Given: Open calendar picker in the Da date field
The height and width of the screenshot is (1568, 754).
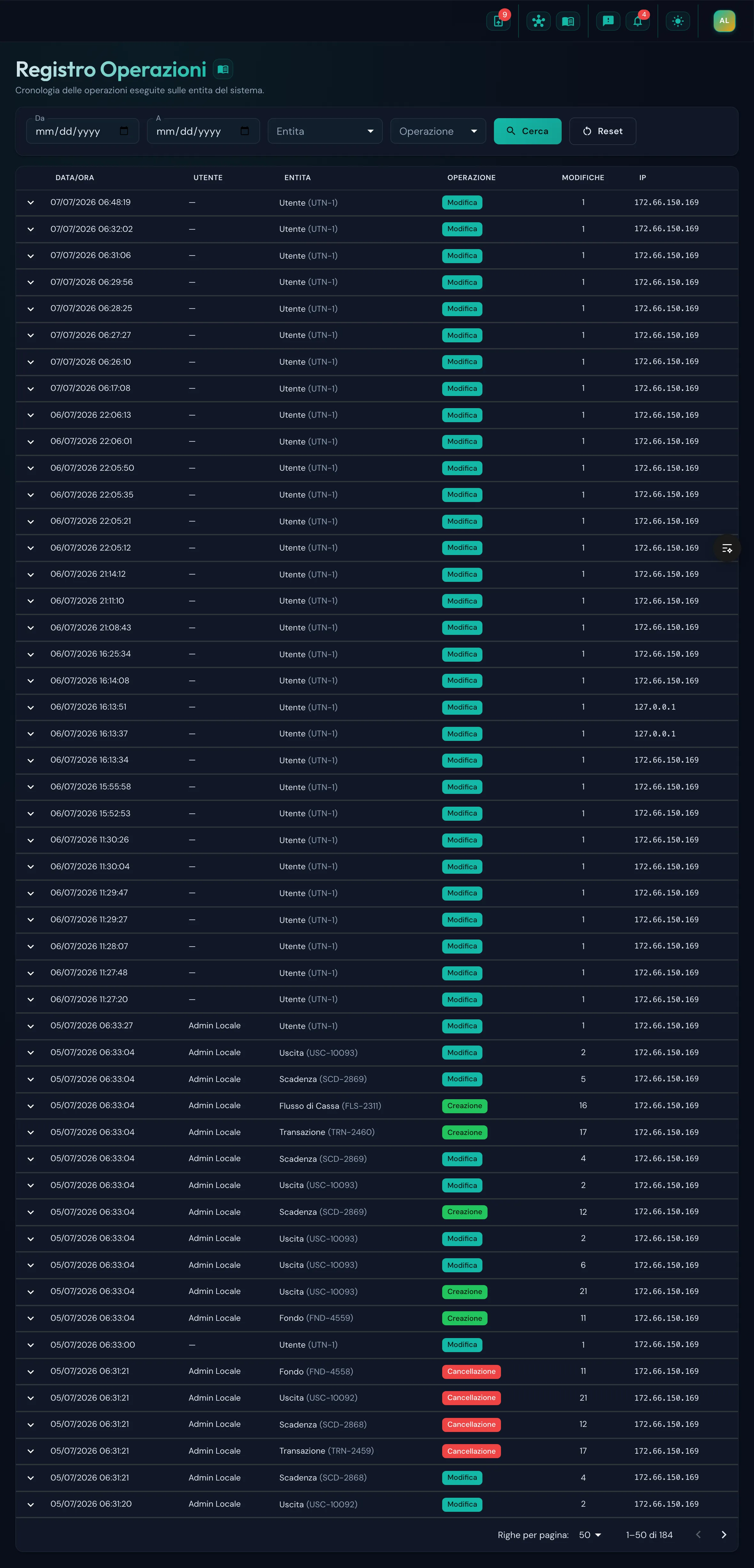Looking at the screenshot, I should (x=124, y=131).
